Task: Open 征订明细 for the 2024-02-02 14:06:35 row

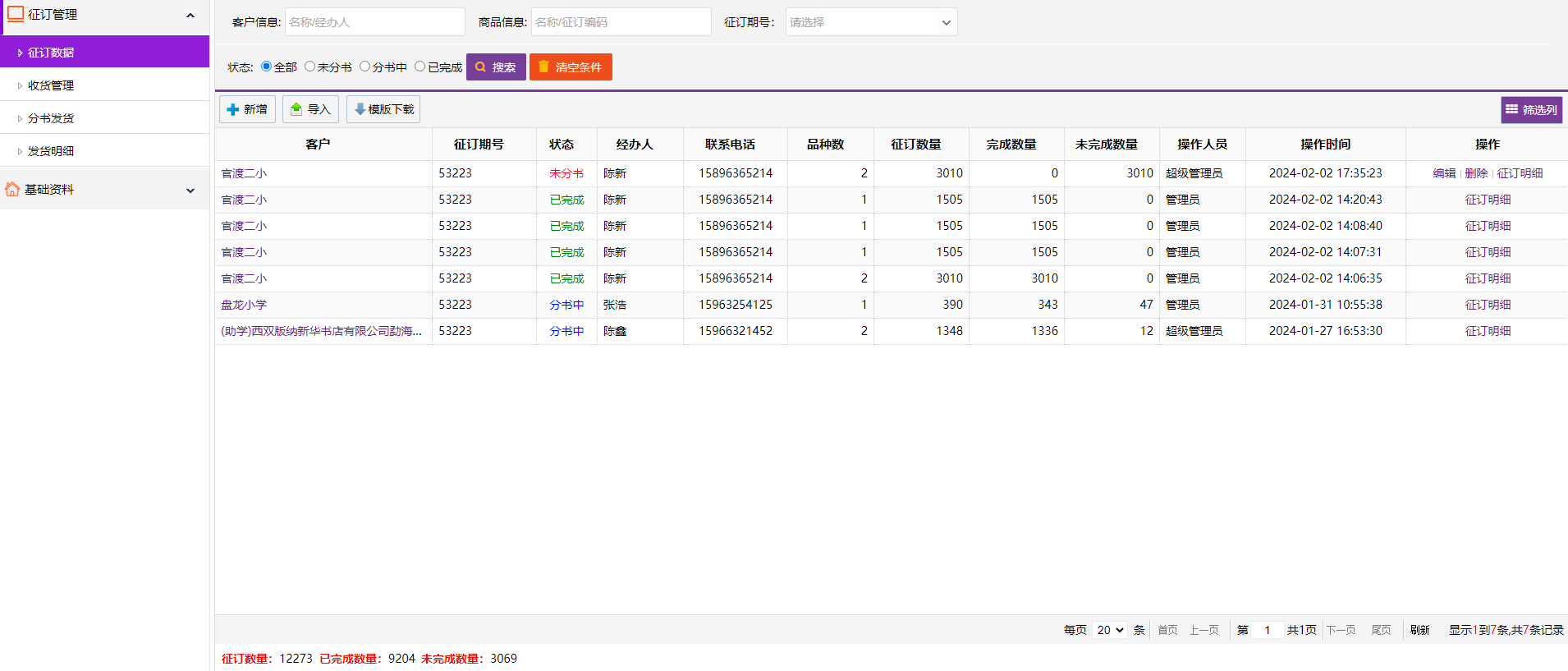Action: tap(1488, 278)
